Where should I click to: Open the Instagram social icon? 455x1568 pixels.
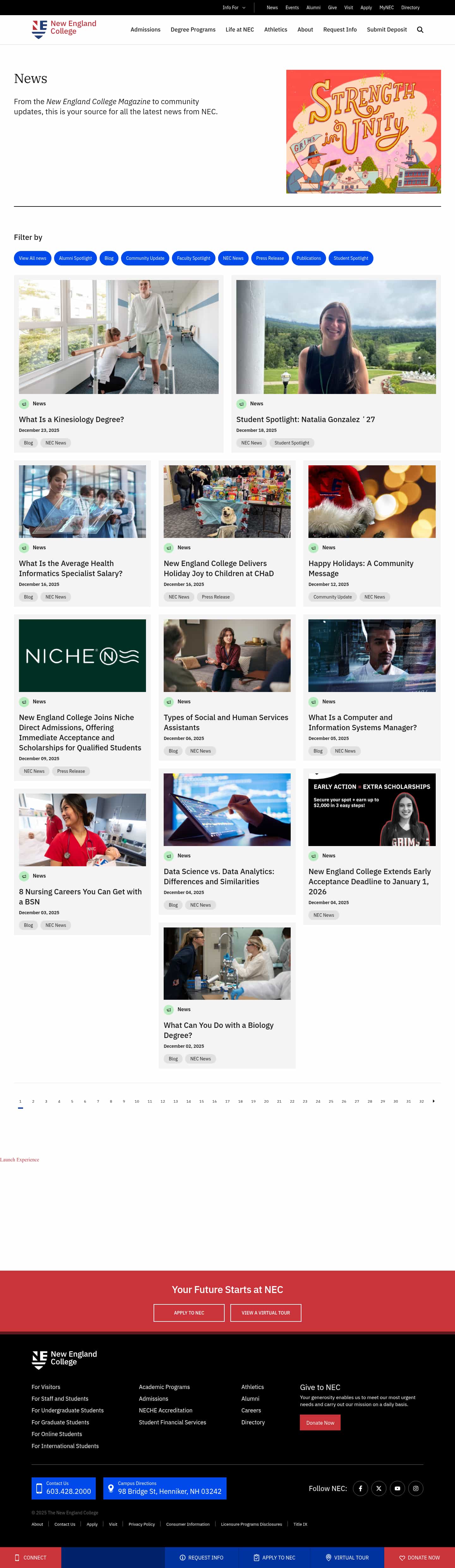pyautogui.click(x=416, y=1488)
